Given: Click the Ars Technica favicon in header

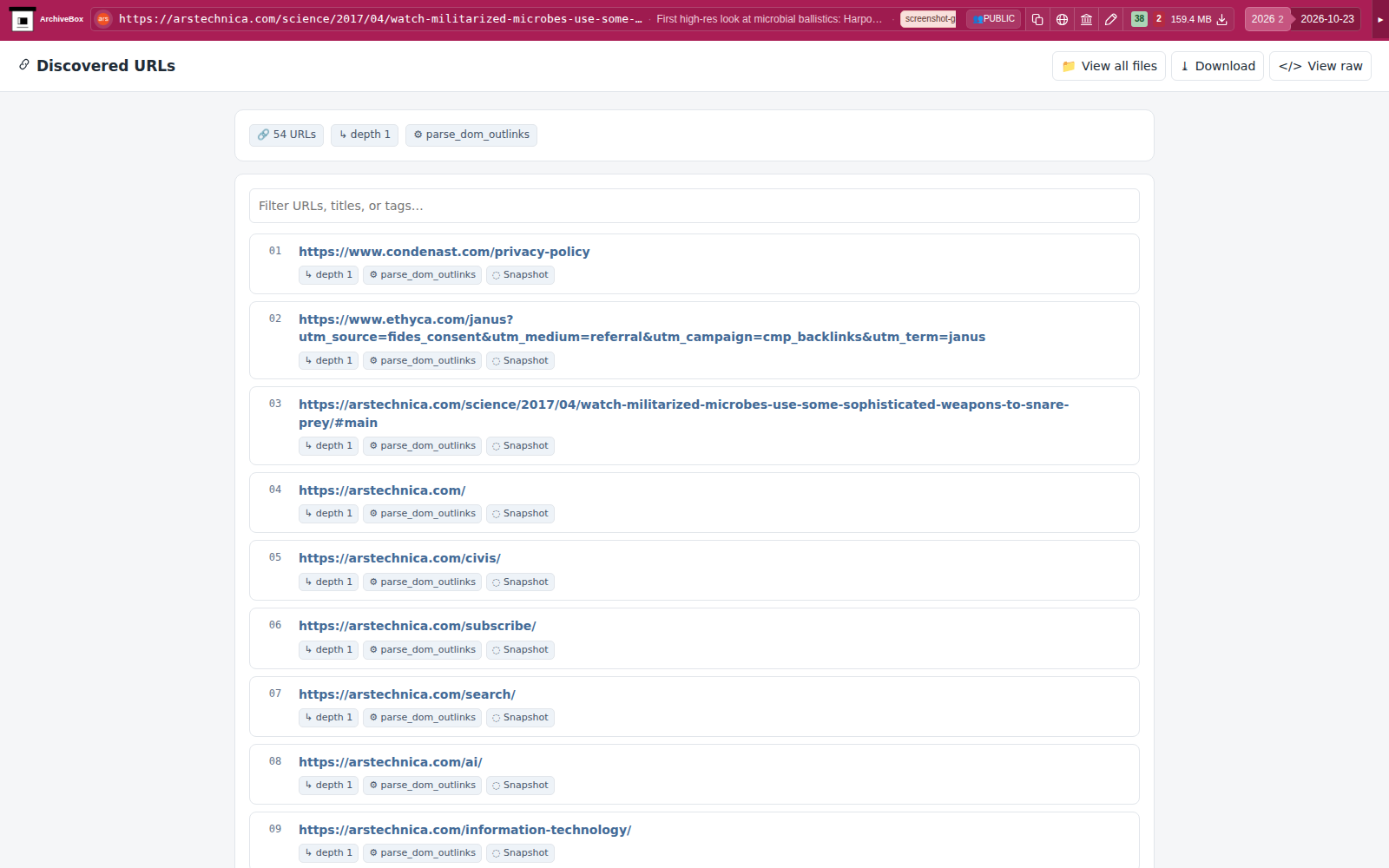Looking at the screenshot, I should pos(103,19).
